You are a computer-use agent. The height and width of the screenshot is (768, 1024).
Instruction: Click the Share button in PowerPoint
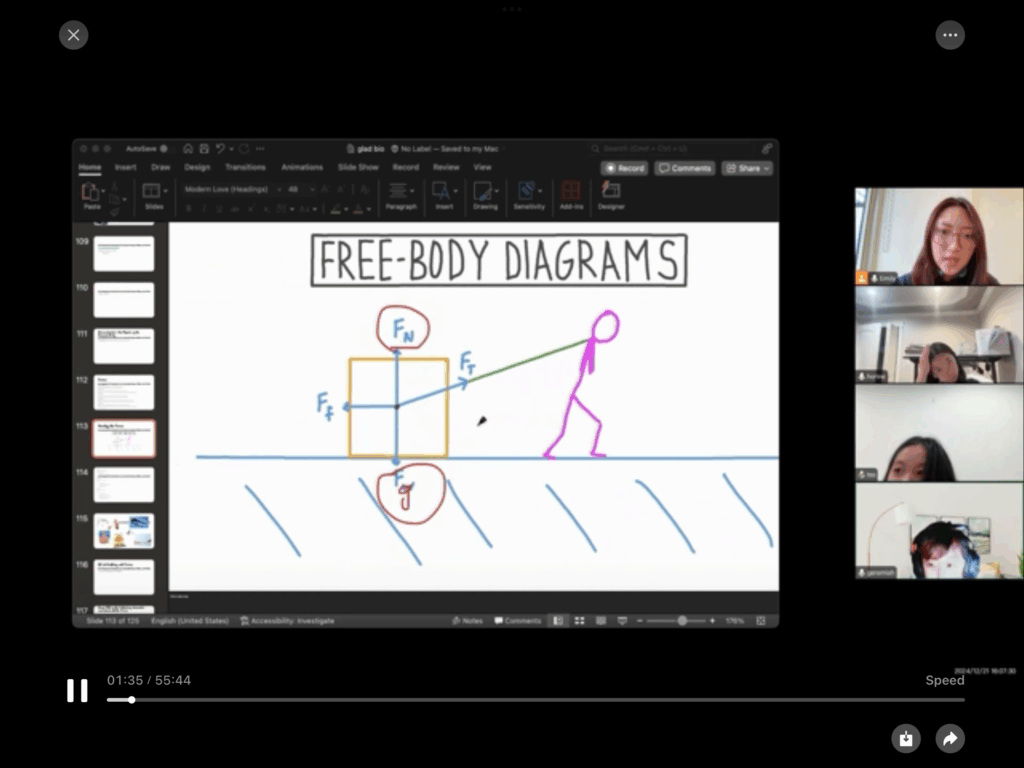coord(747,168)
